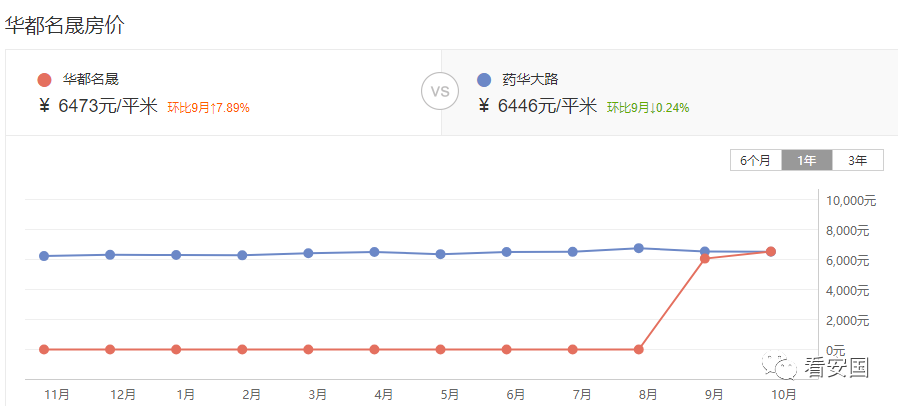Click the blue data point at 4月
The height and width of the screenshot is (406, 898).
(x=375, y=251)
